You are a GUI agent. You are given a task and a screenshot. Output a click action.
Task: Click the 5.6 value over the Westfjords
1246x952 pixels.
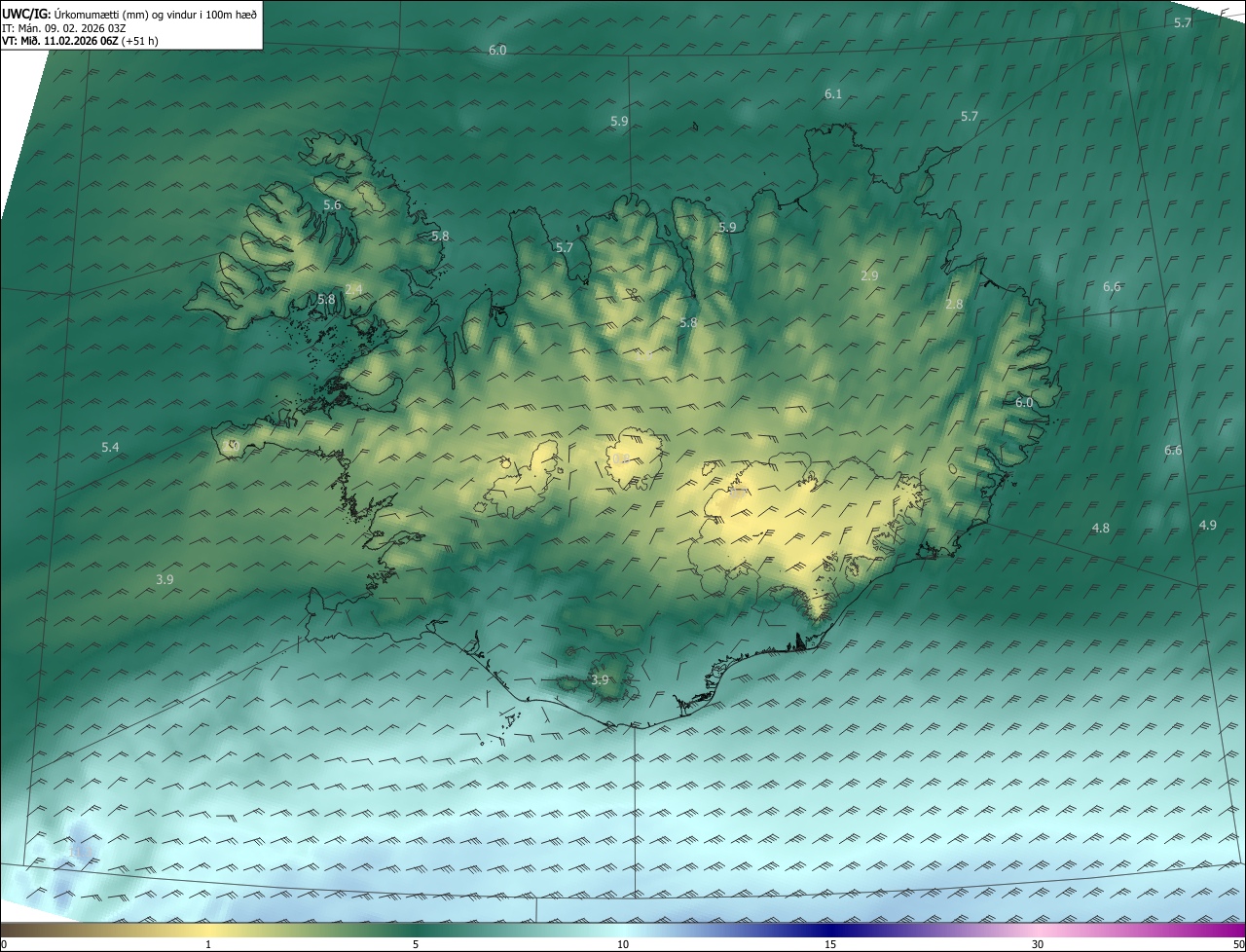pos(332,205)
